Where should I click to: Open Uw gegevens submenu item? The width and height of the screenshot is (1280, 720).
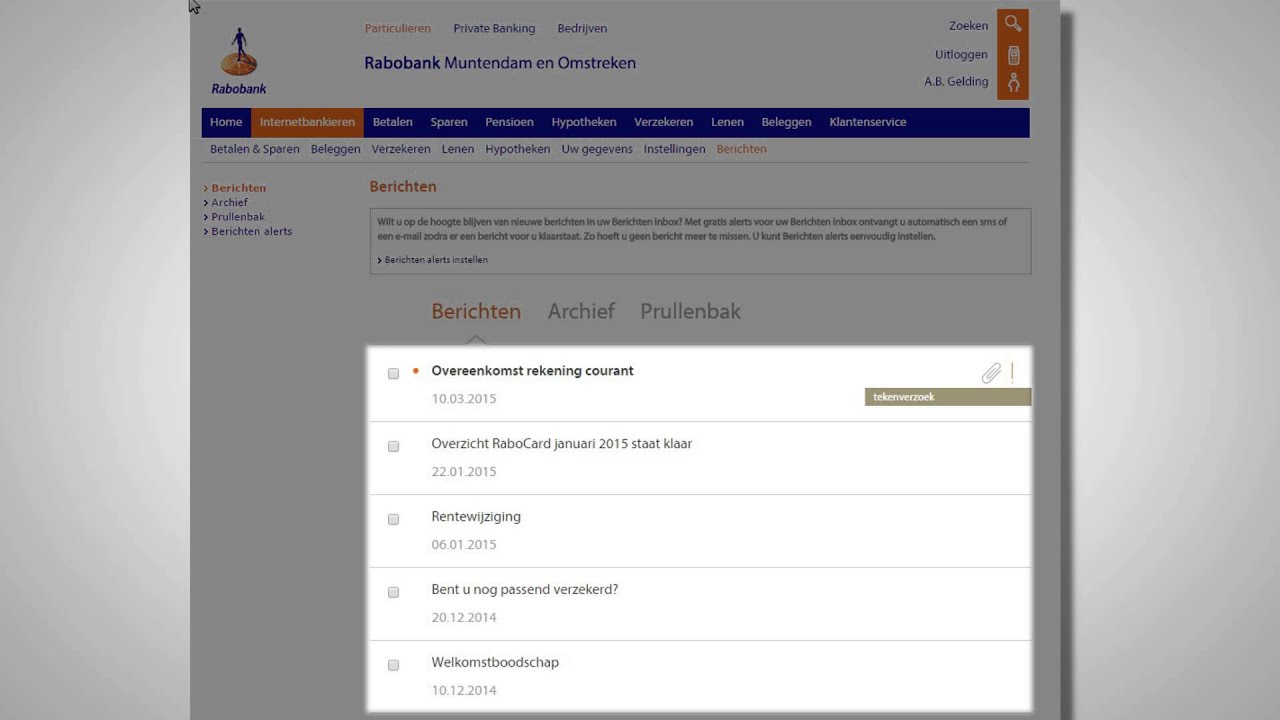click(x=597, y=149)
